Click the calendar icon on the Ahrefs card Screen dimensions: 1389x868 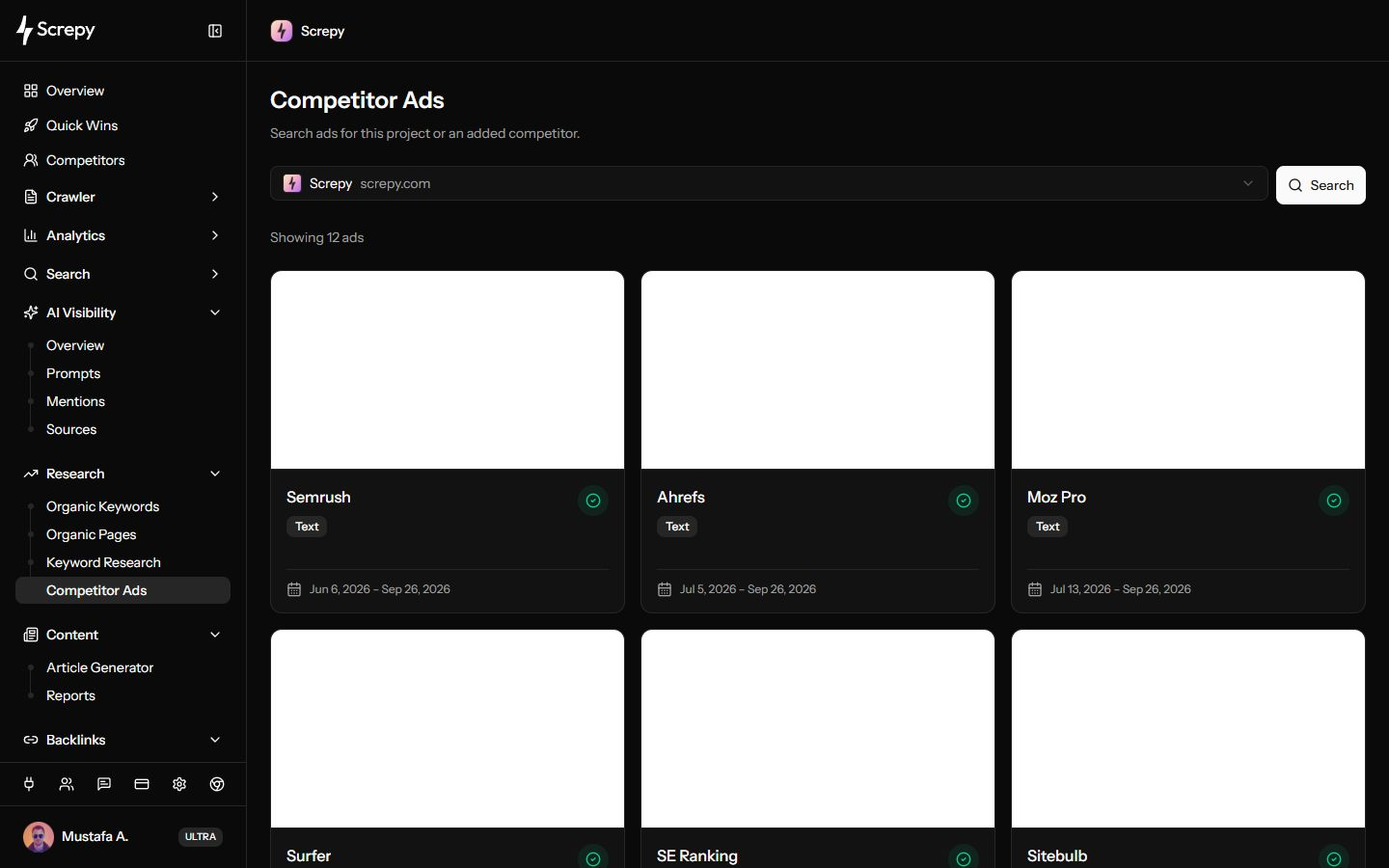pos(665,589)
